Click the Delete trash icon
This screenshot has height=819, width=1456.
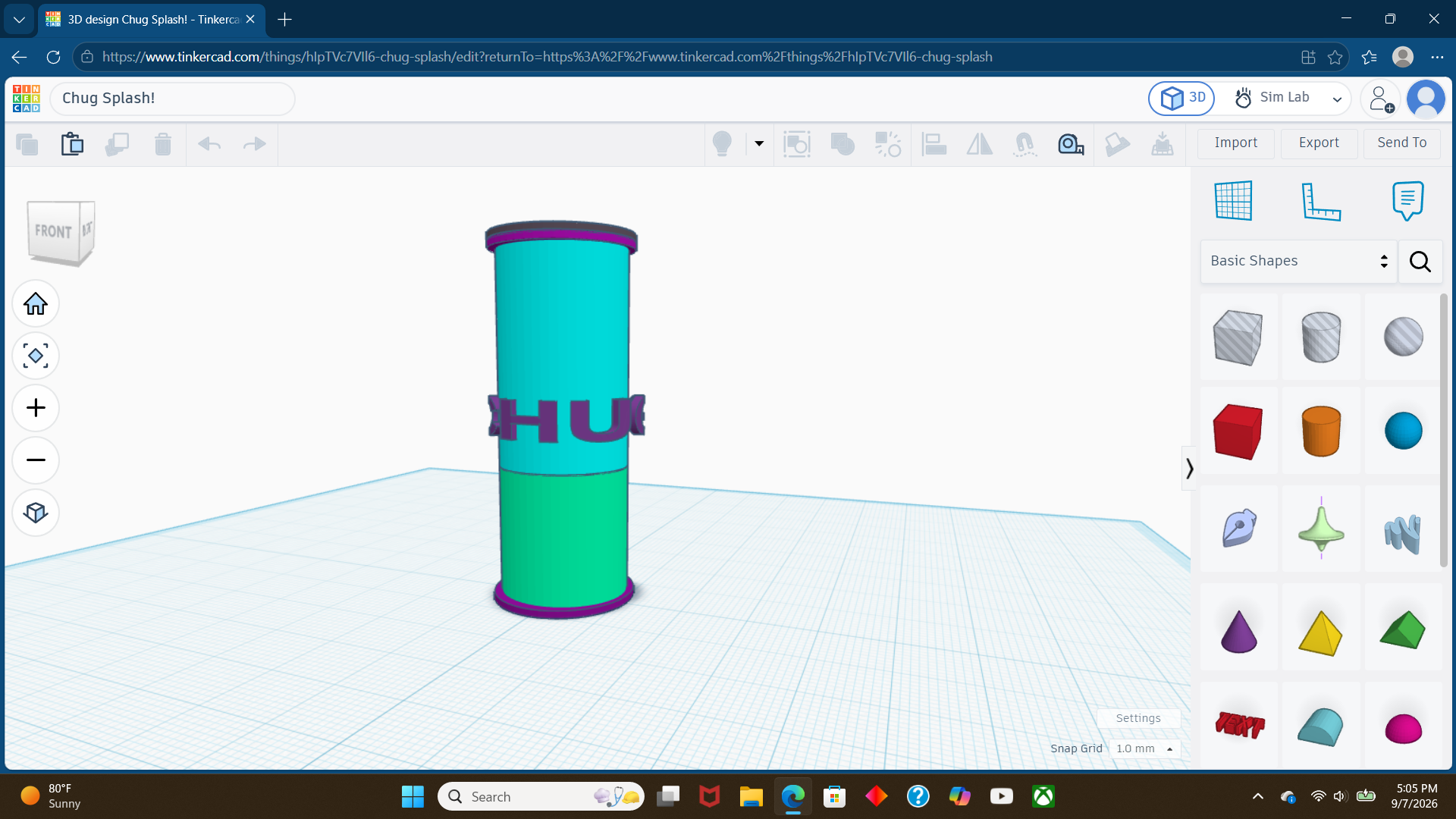click(x=163, y=144)
